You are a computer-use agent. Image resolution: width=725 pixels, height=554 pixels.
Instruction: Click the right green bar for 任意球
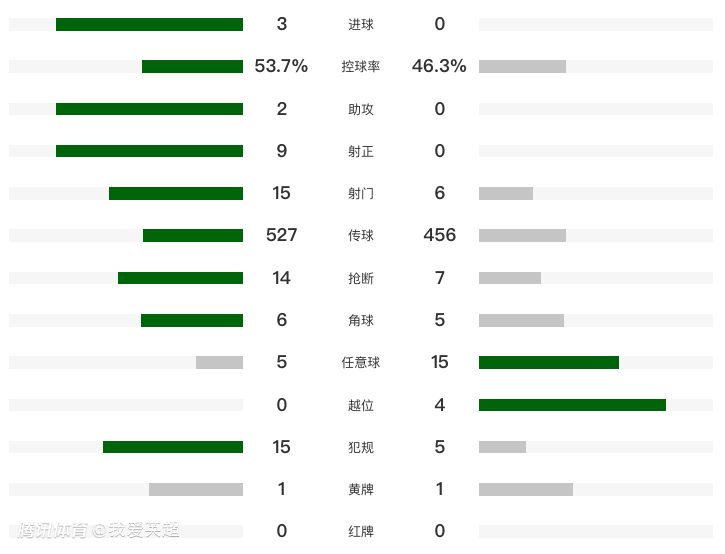549,362
